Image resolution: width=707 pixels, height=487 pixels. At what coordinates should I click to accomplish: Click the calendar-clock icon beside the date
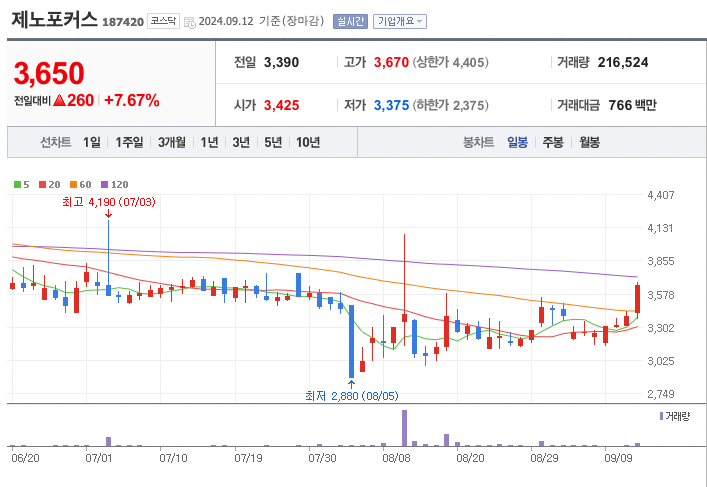pos(190,22)
